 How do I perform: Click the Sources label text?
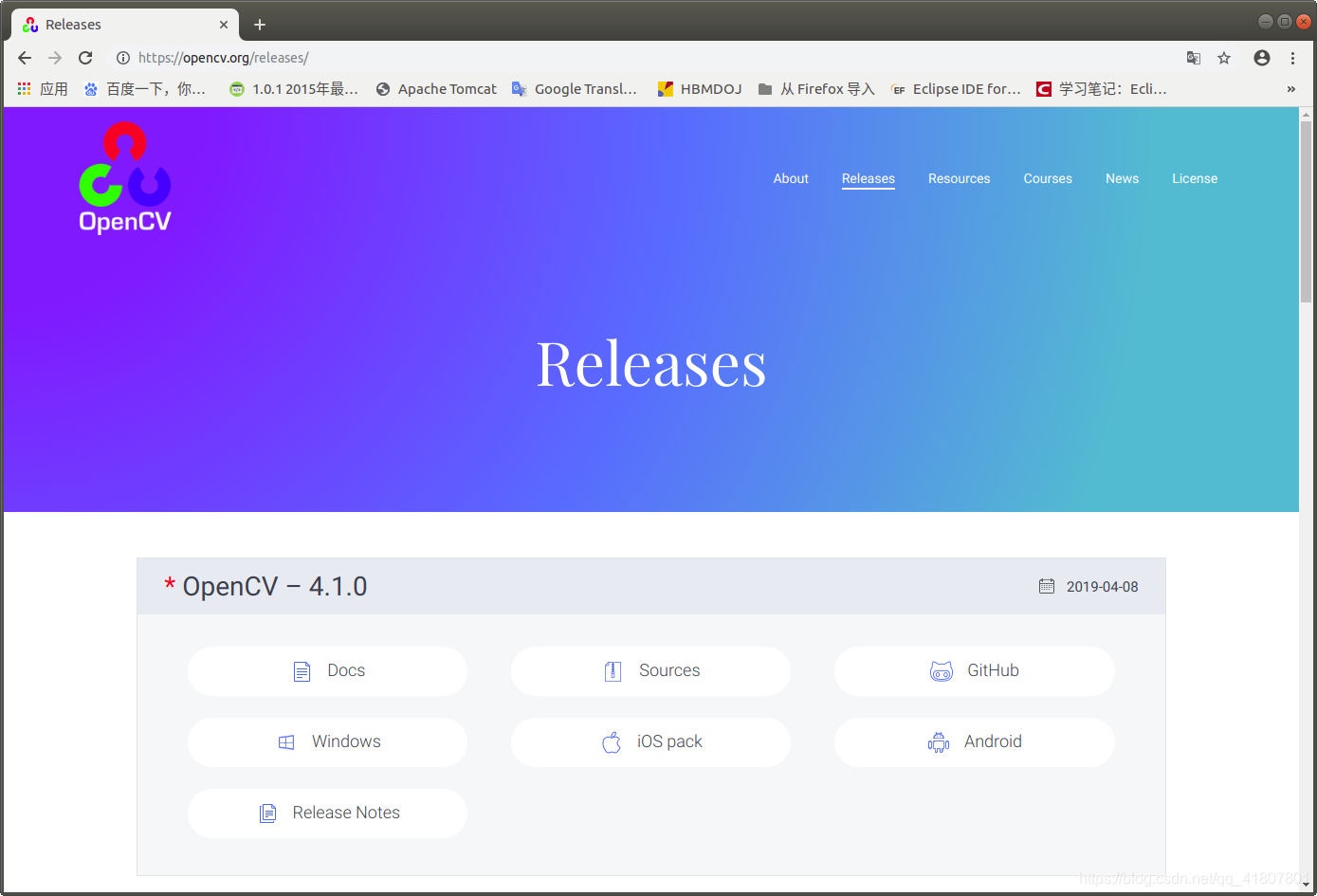669,670
